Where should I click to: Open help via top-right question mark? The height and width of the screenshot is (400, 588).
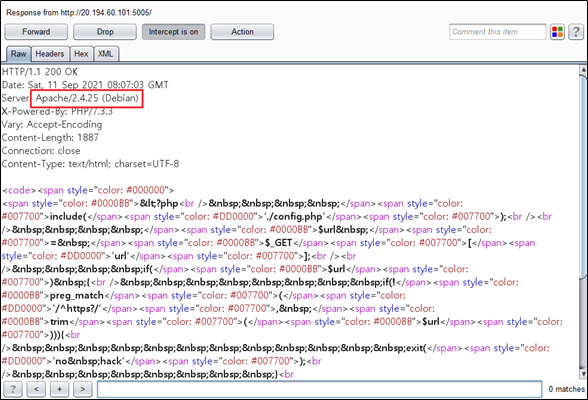coord(576,32)
